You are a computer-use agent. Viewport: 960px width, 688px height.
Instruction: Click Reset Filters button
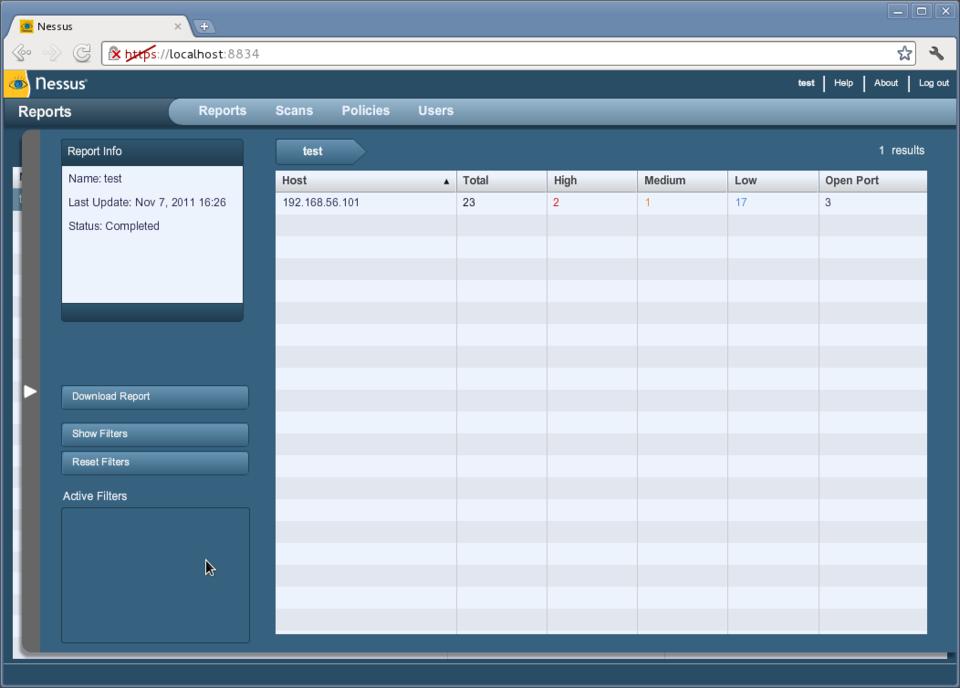point(154,462)
